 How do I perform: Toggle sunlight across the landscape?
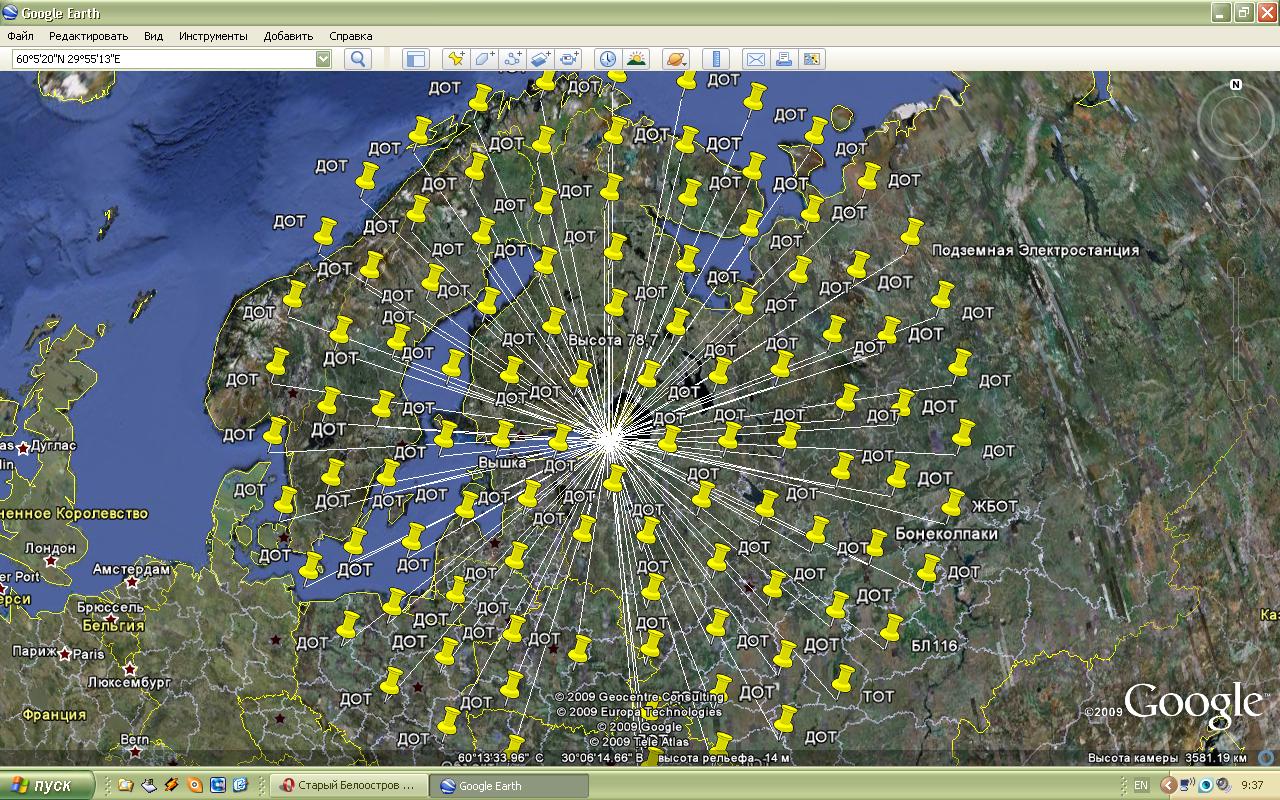click(636, 59)
